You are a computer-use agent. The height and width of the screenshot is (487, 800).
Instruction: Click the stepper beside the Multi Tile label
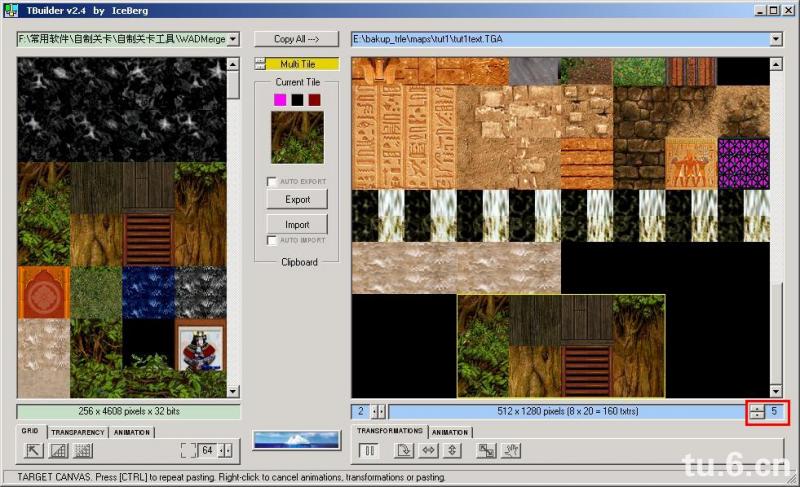pyautogui.click(x=259, y=64)
